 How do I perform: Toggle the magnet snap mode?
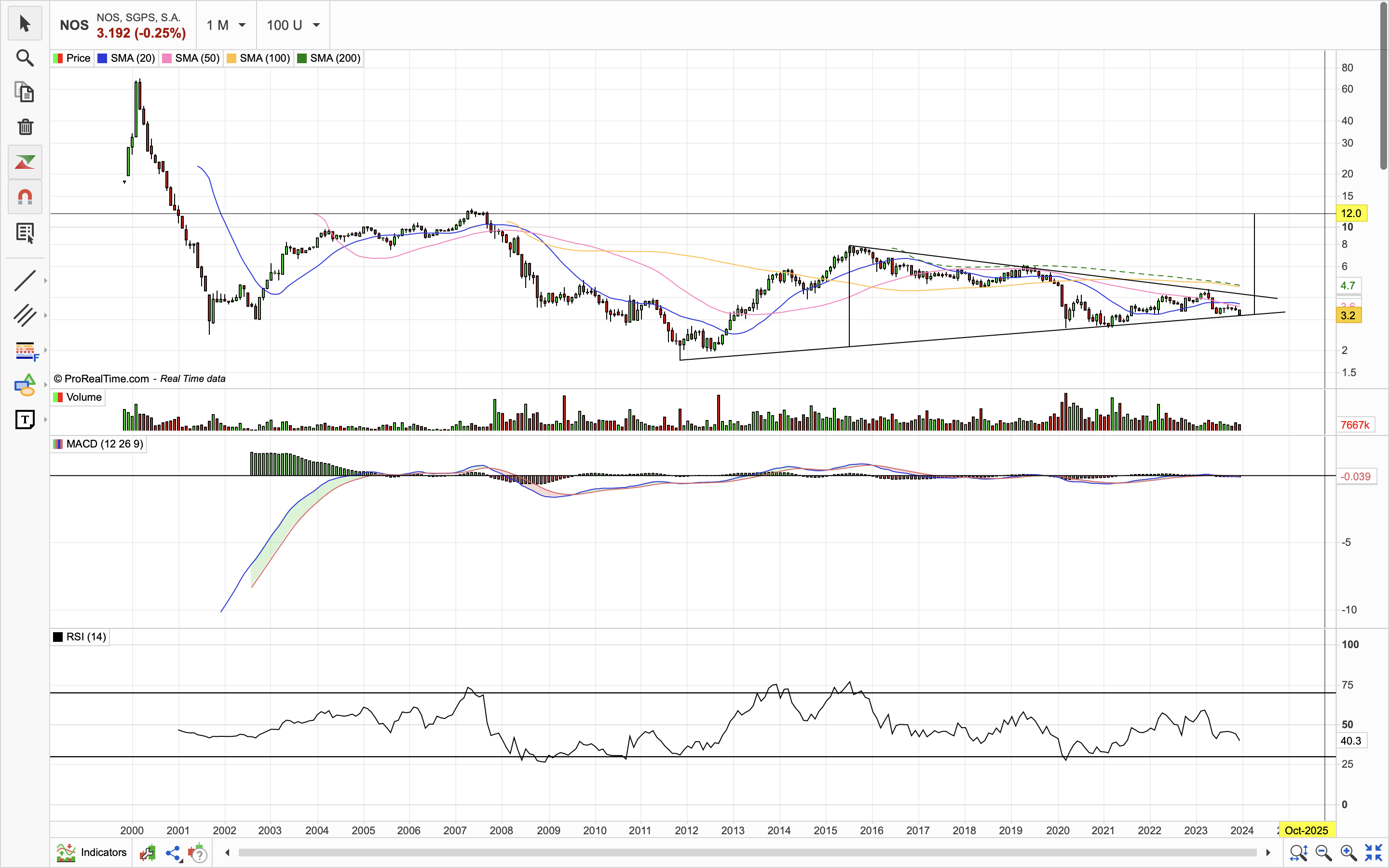pyautogui.click(x=25, y=198)
